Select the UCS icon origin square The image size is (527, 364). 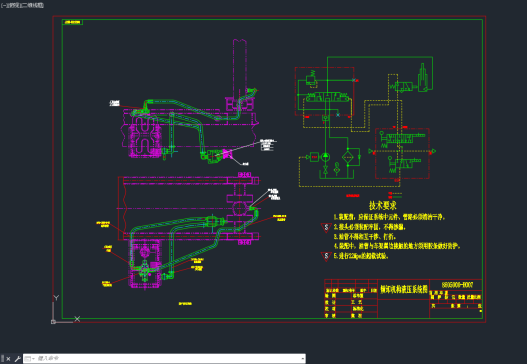pos(53,322)
